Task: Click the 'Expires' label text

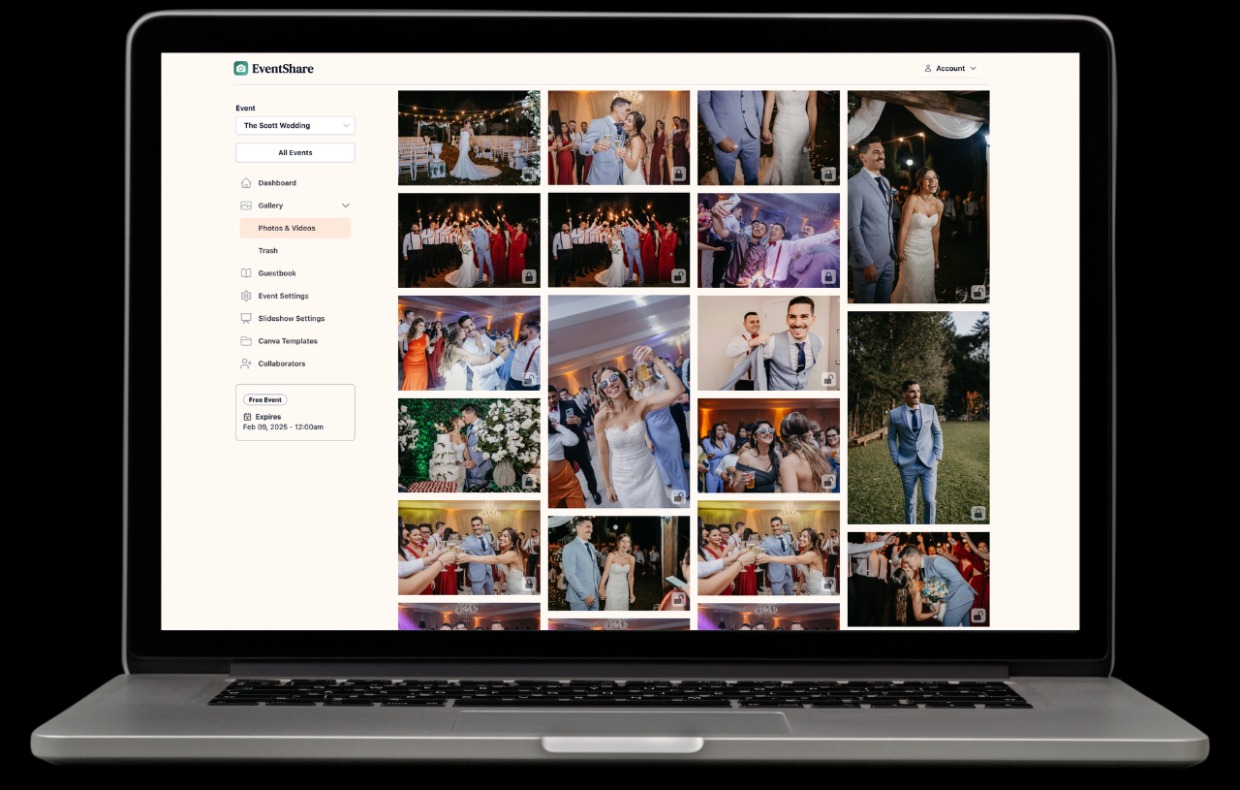Action: pyautogui.click(x=268, y=417)
